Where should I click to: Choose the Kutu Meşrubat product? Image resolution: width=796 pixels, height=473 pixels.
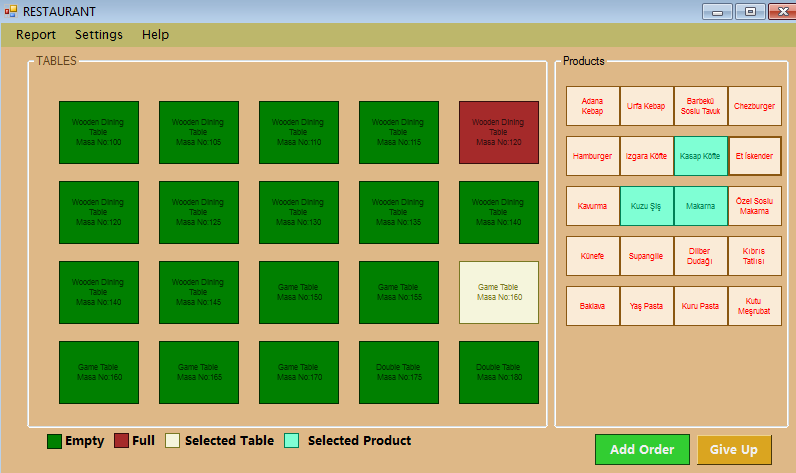(754, 306)
